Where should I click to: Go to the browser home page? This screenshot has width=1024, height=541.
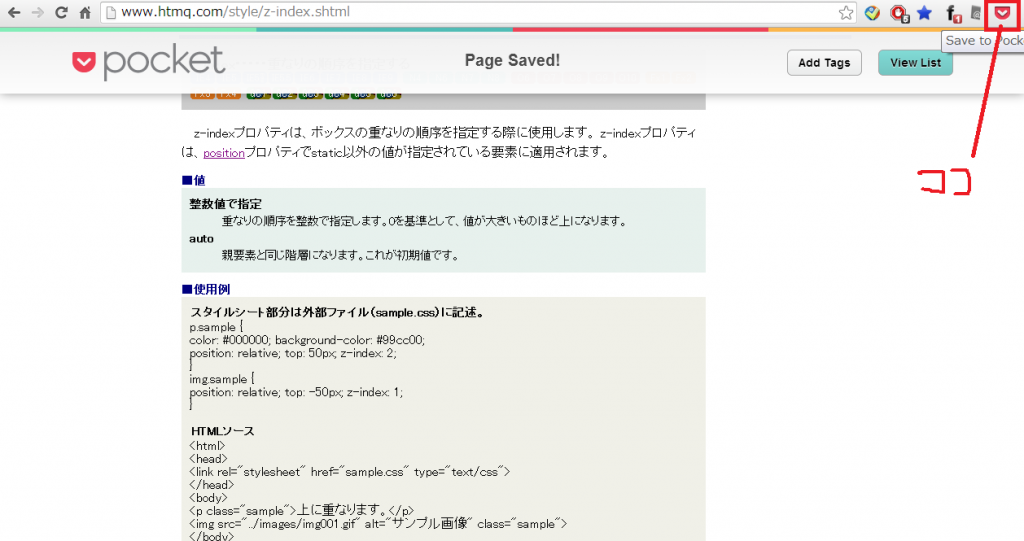pyautogui.click(x=85, y=13)
